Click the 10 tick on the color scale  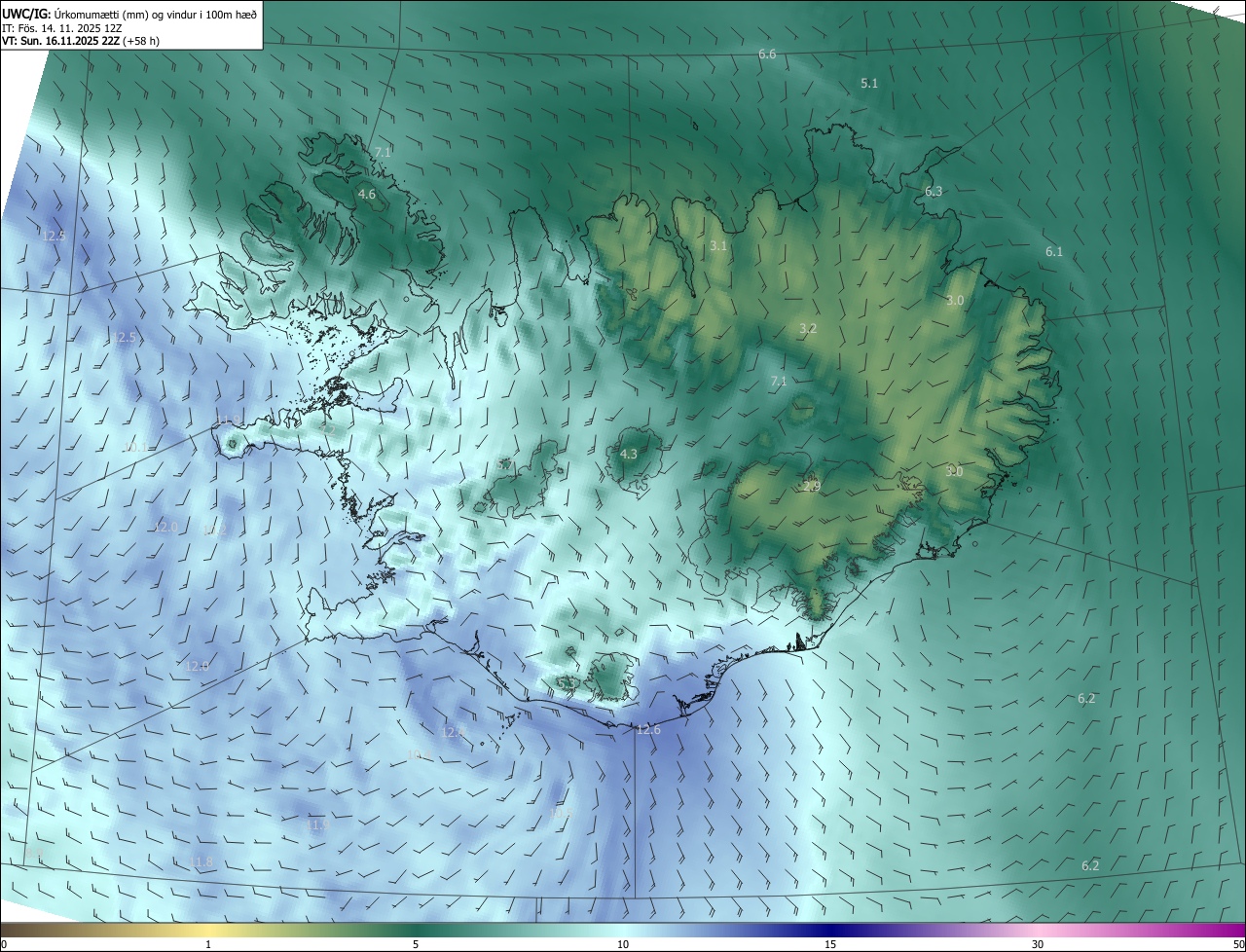623,944
